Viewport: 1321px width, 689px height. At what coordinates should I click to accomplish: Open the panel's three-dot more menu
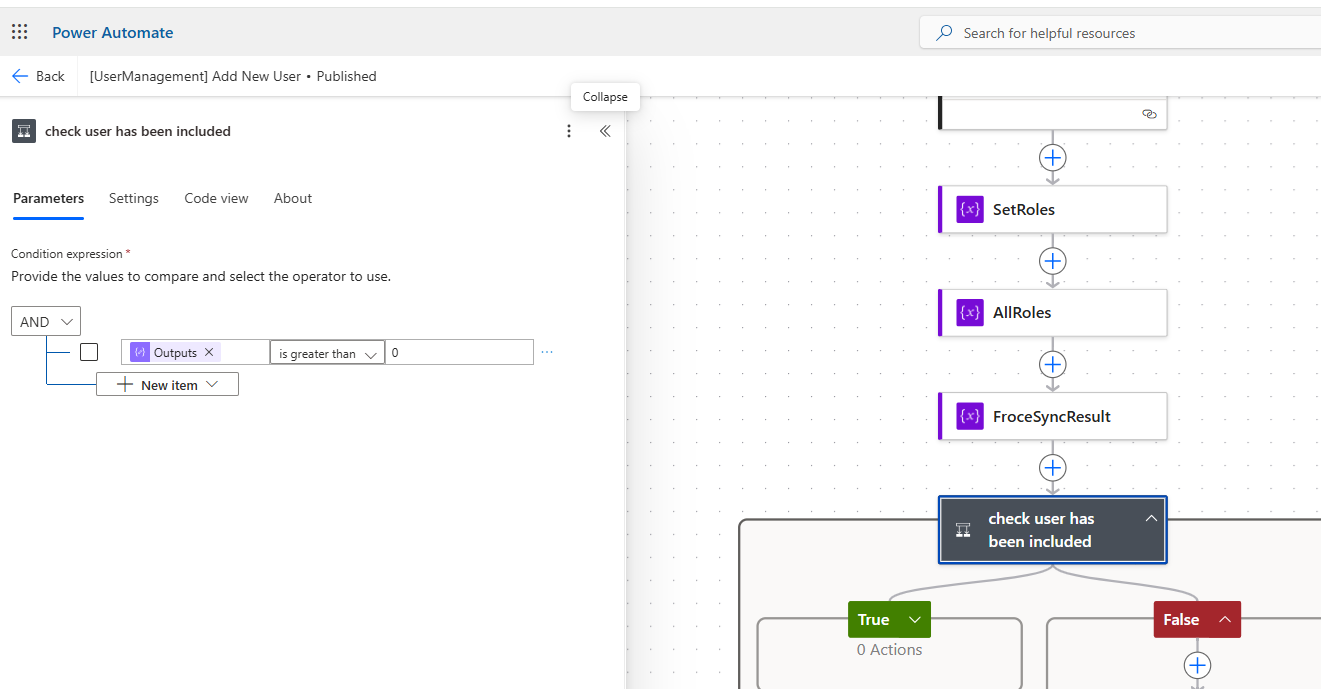point(569,131)
